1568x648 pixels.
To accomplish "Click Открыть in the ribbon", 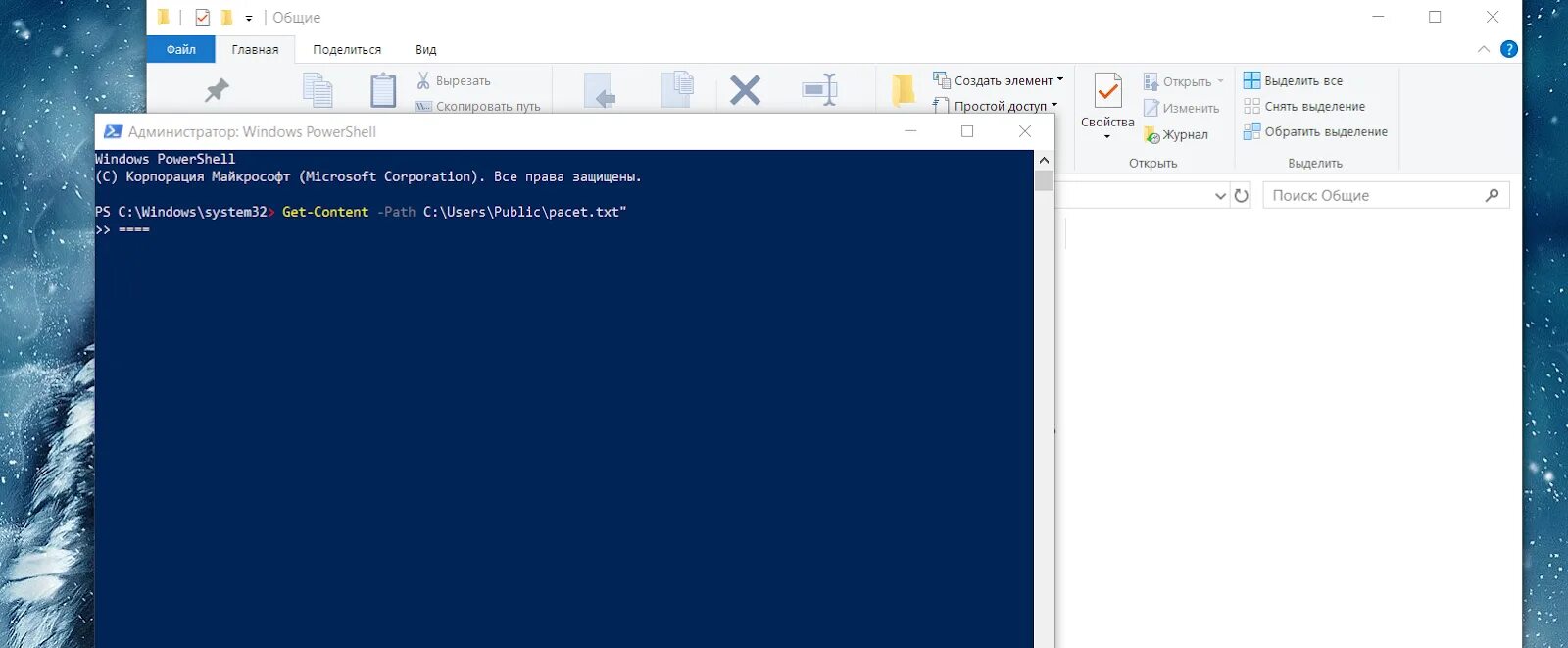I will [x=1183, y=81].
